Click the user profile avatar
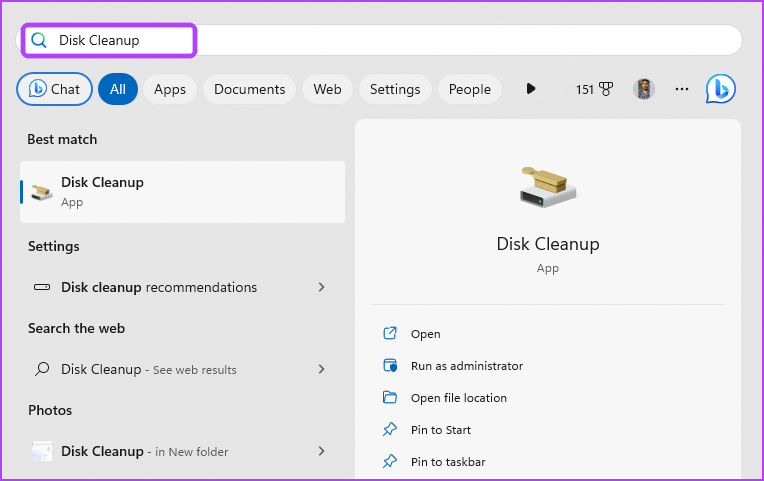 [644, 89]
